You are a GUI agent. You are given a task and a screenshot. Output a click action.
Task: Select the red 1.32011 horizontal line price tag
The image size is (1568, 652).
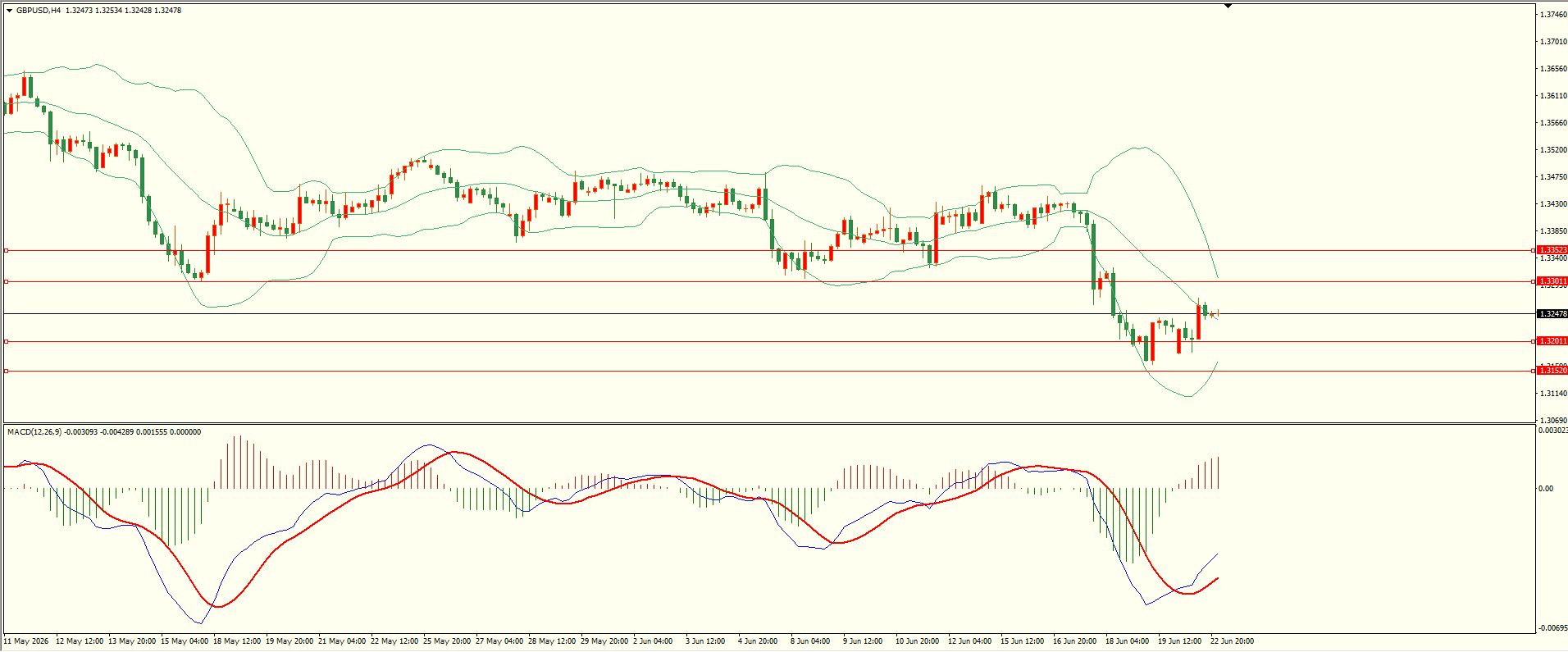pyautogui.click(x=1552, y=341)
